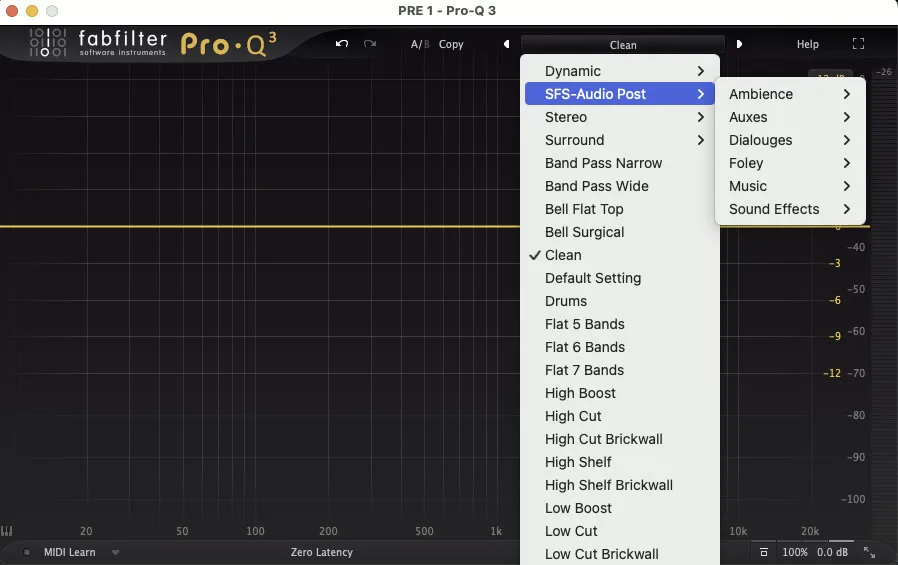Open the MIDI Learn dropdown arrow
The width and height of the screenshot is (898, 565).
116,552
